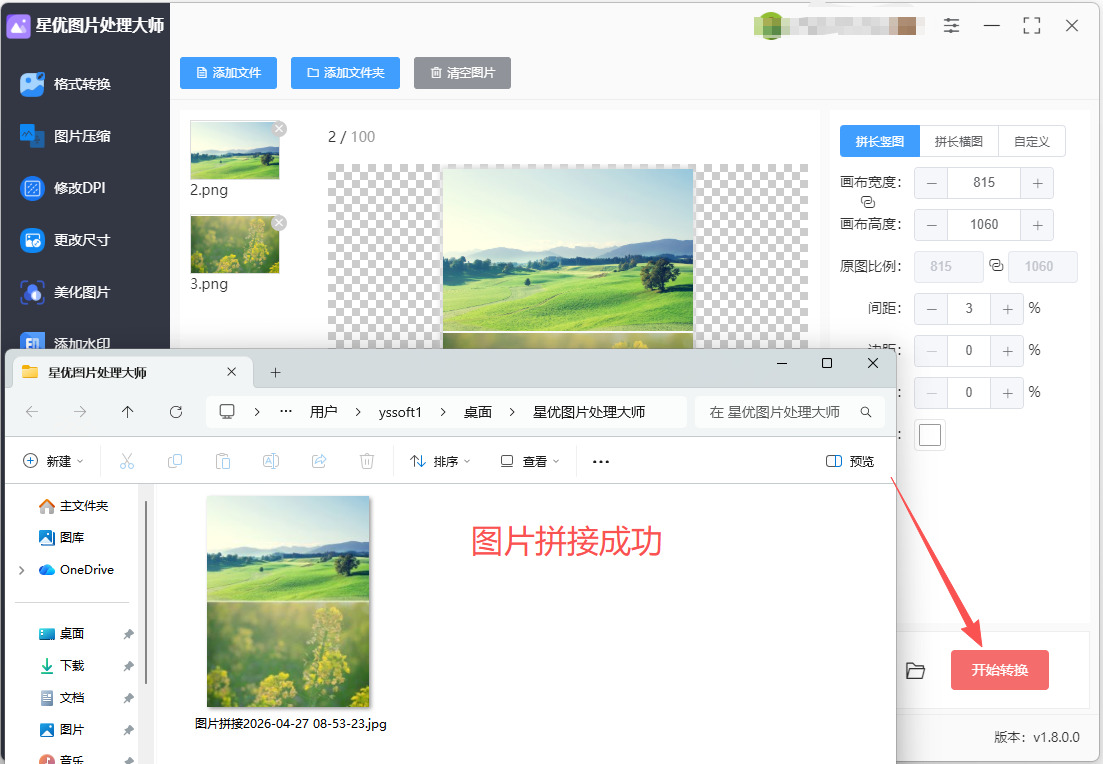Click the 添加文件 add file button
1103x764 pixels.
tap(229, 73)
